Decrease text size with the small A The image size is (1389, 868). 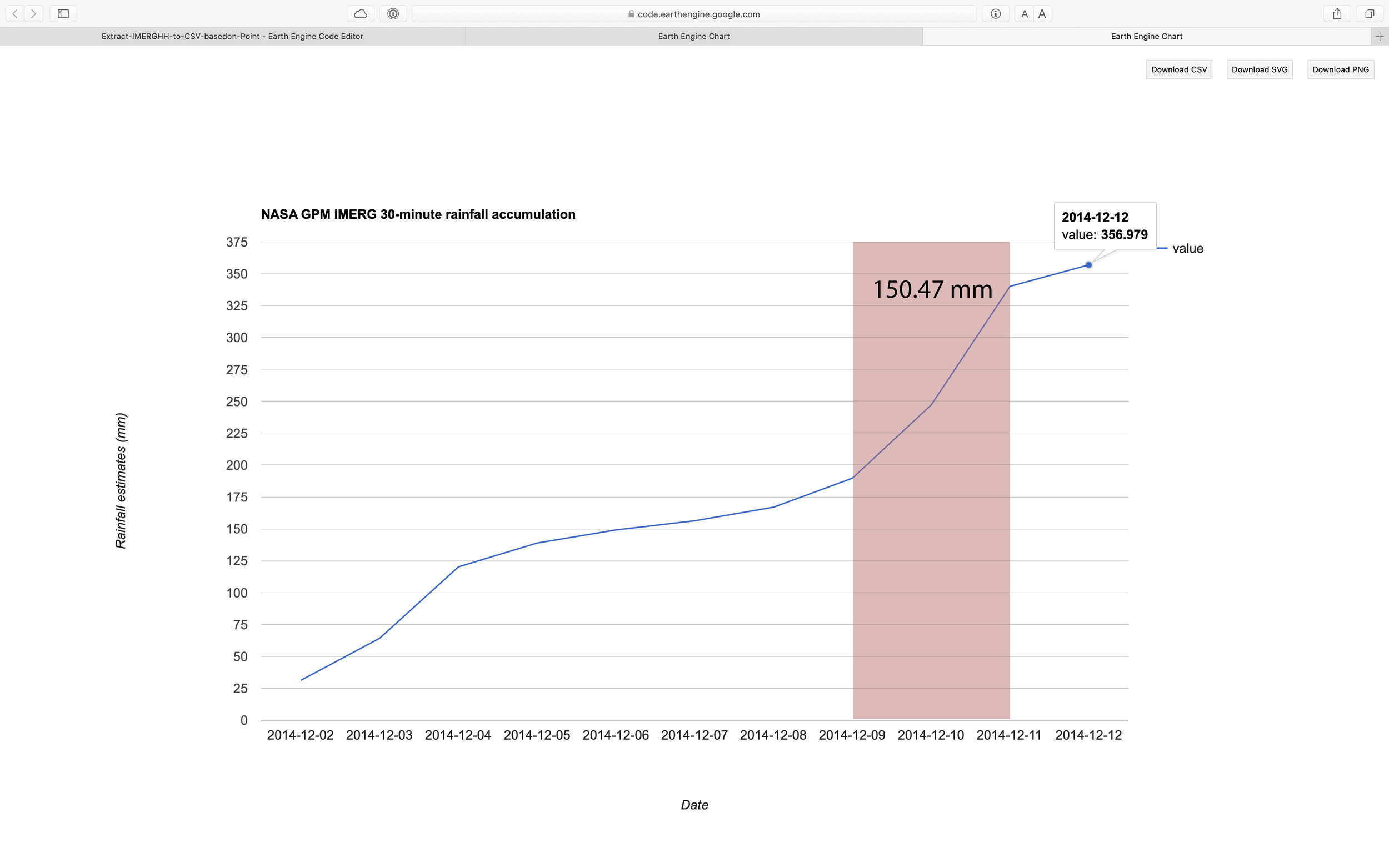point(1025,13)
